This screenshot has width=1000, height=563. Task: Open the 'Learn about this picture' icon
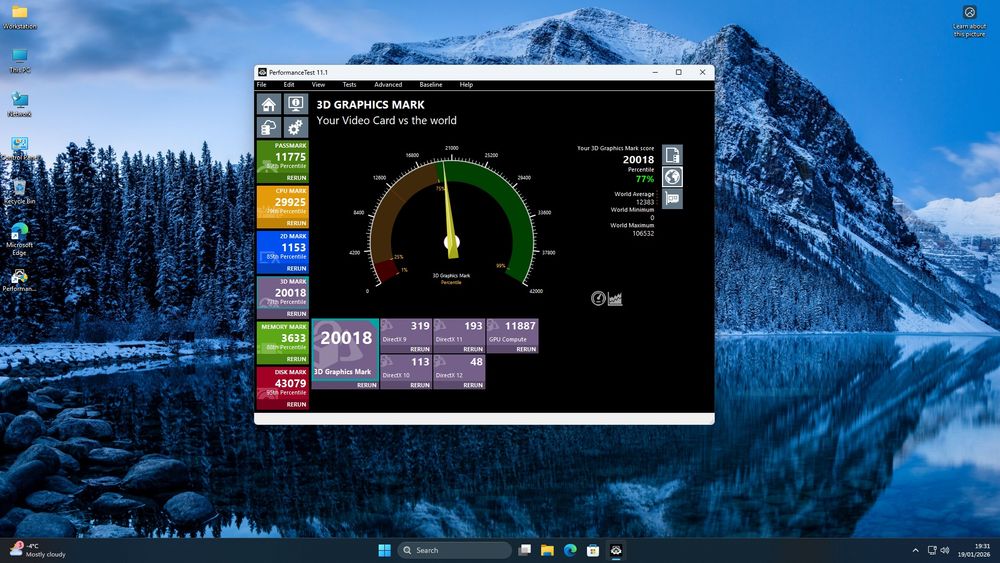coord(969,21)
